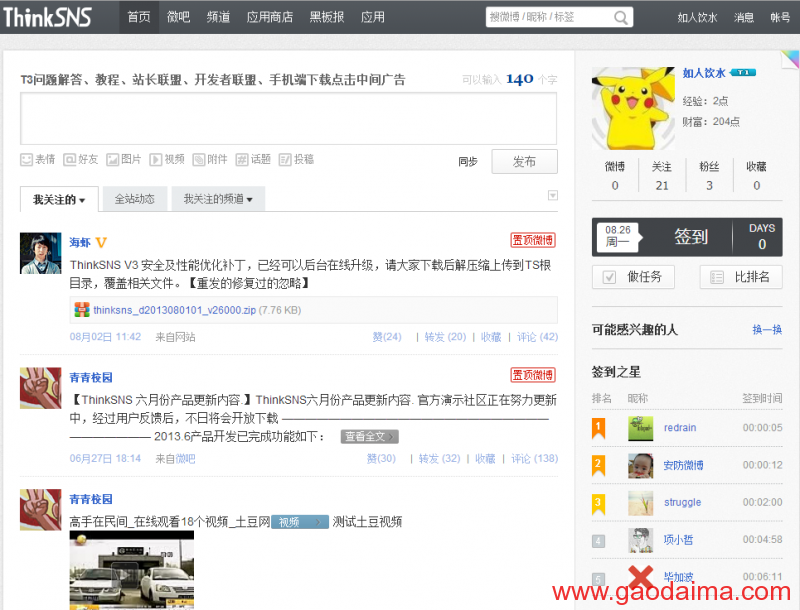Image resolution: width=800 pixels, height=610 pixels.
Task: Open the 消息 messages menu
Action: (743, 17)
